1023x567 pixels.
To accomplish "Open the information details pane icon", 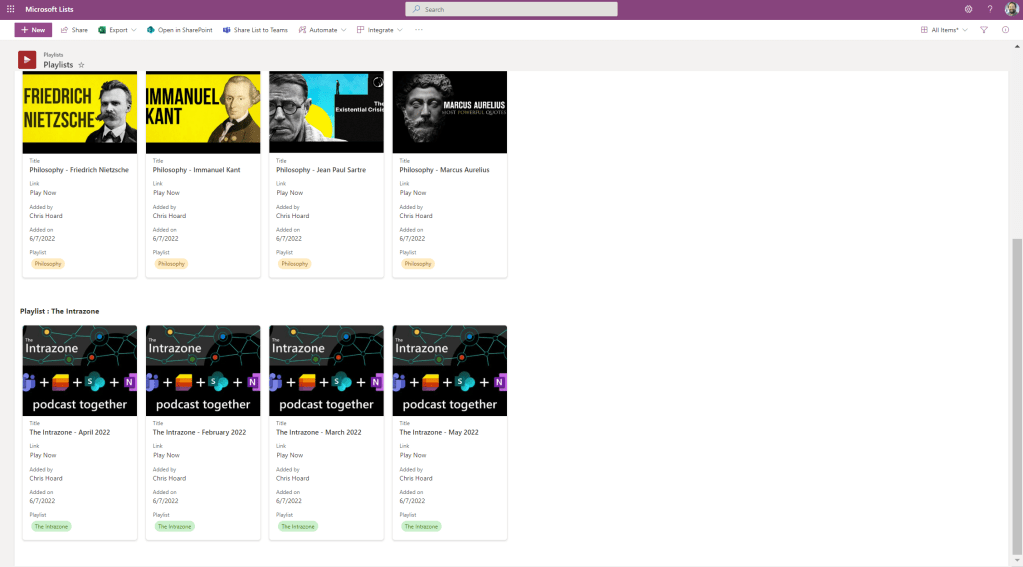I will pos(1005,30).
